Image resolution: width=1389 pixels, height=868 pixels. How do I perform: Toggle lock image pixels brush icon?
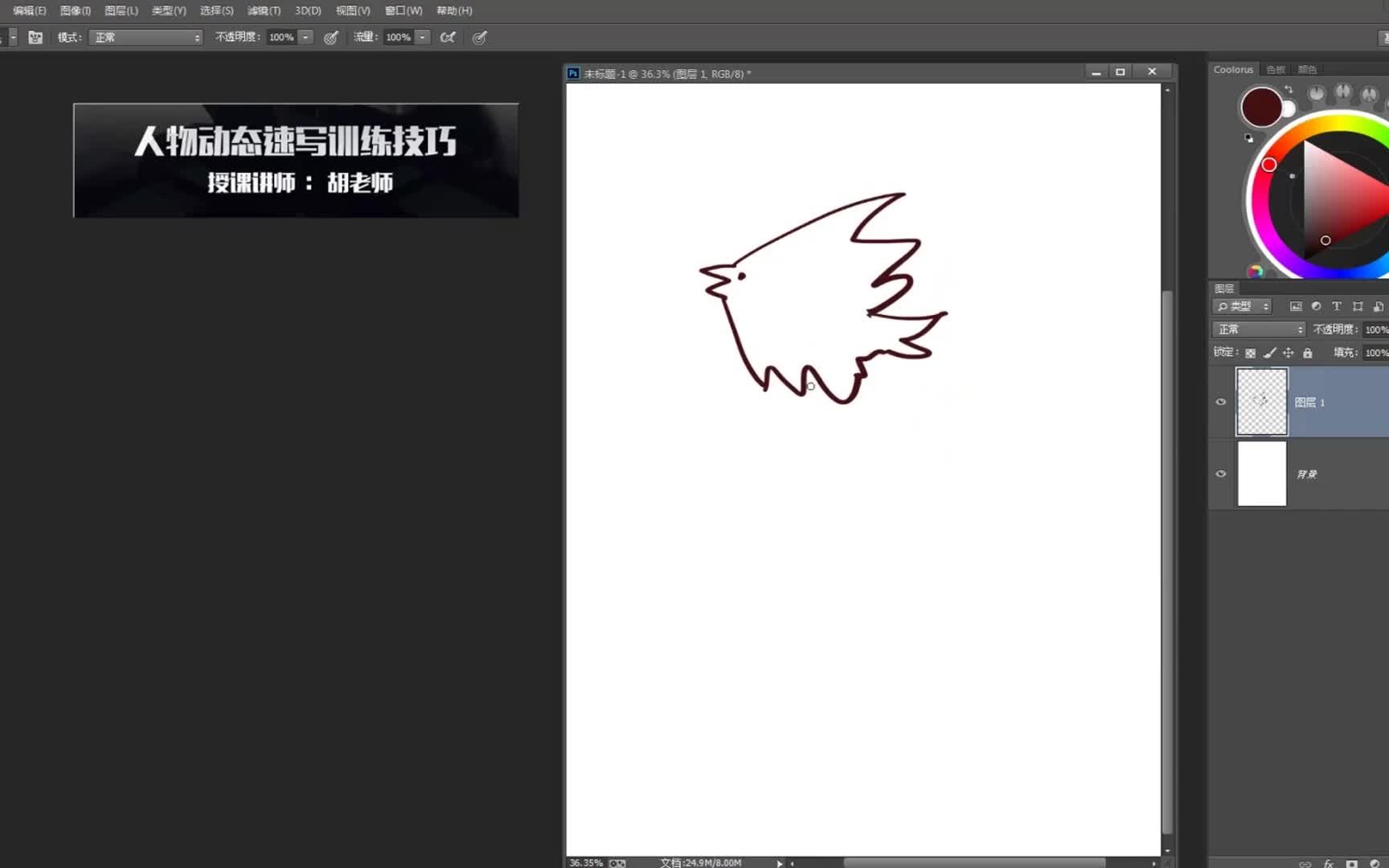pyautogui.click(x=1269, y=353)
